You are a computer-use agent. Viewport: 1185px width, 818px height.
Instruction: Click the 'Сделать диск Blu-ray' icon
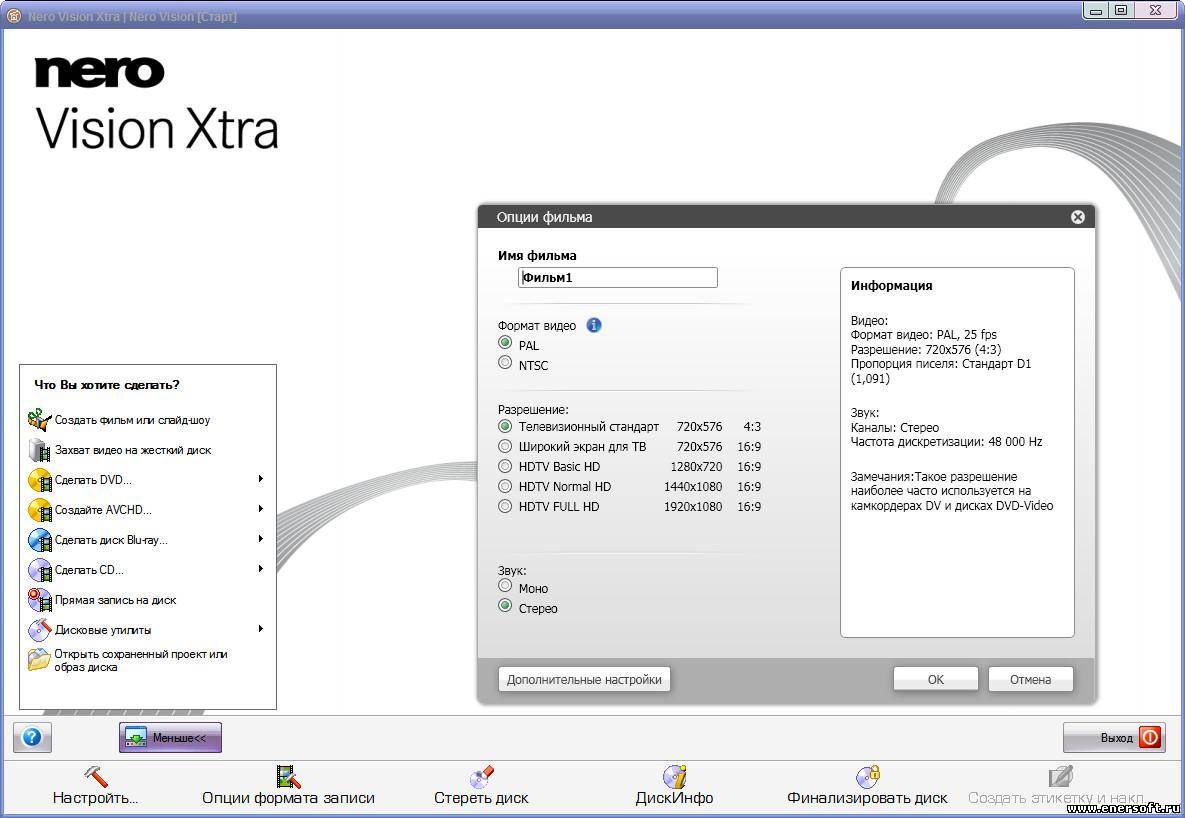[39, 540]
